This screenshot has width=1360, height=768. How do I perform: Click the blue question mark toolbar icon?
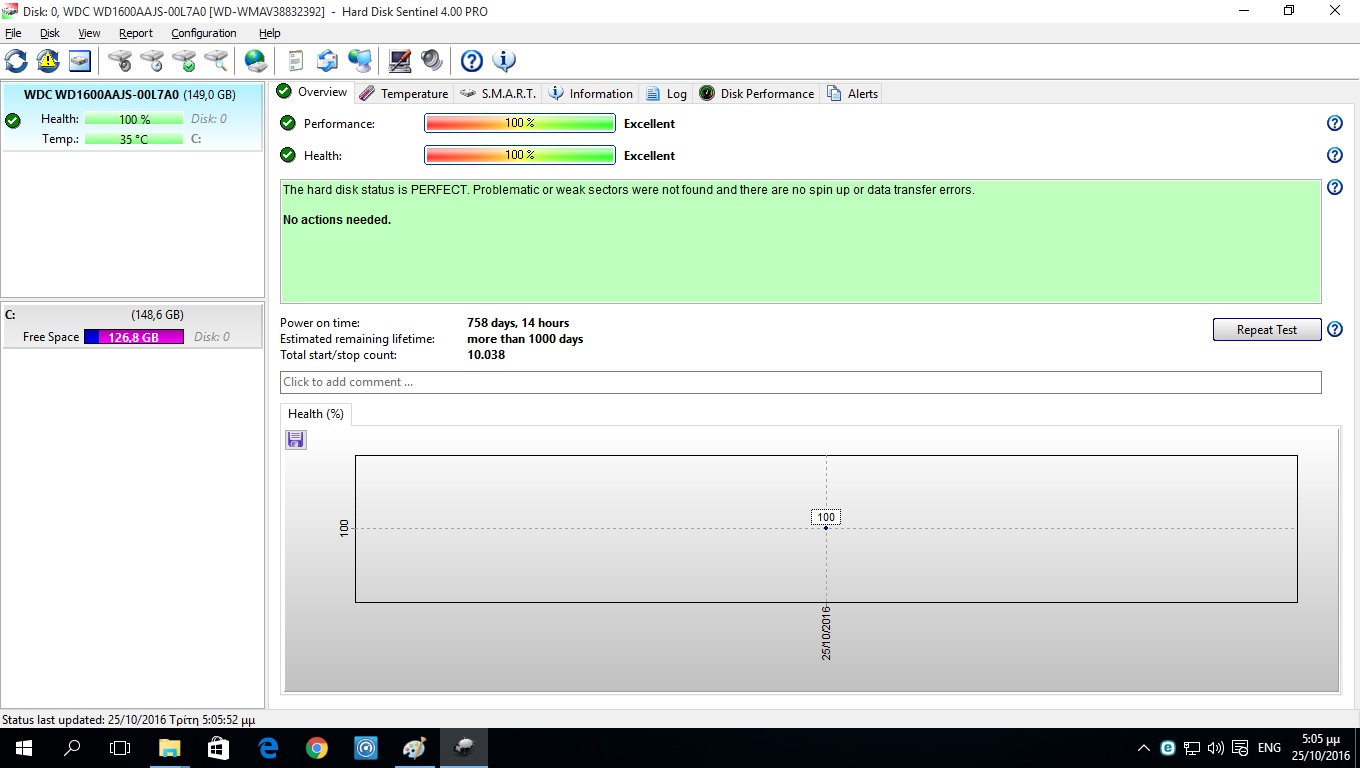472,61
